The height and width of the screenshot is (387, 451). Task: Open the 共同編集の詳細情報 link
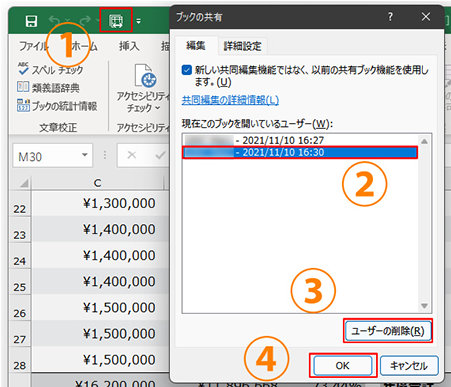(230, 100)
